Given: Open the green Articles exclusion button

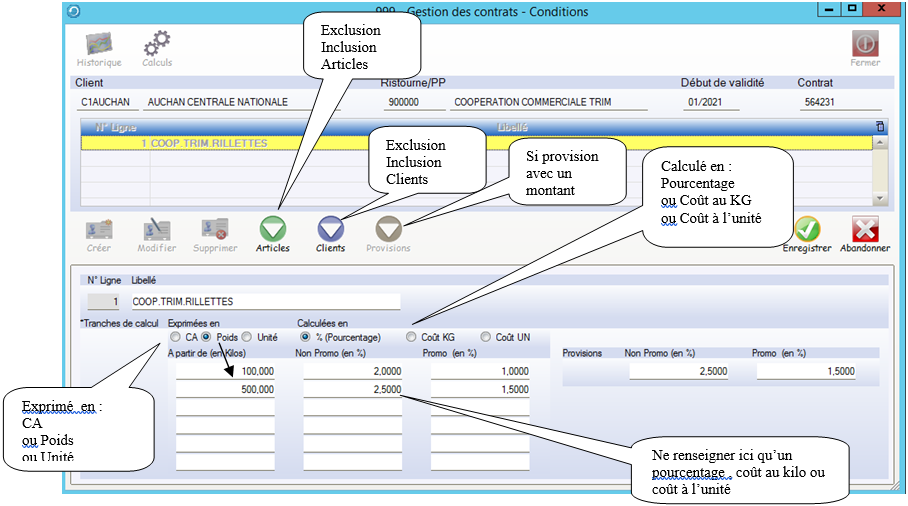Looking at the screenshot, I should pyautogui.click(x=273, y=230).
